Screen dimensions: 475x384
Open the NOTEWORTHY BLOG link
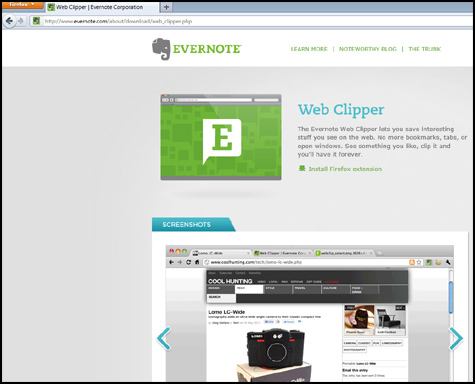point(368,49)
